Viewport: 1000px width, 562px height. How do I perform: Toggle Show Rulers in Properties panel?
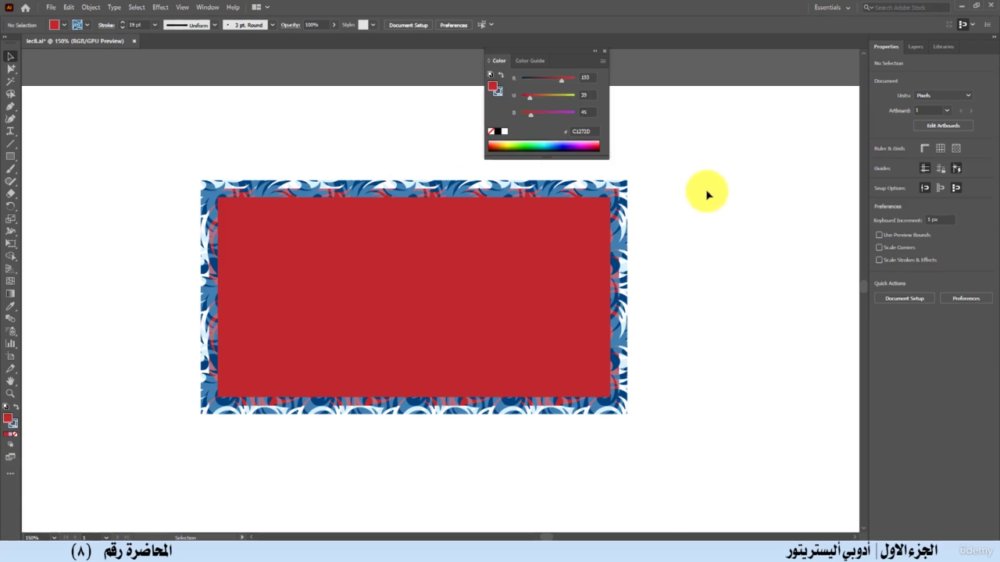[925, 148]
